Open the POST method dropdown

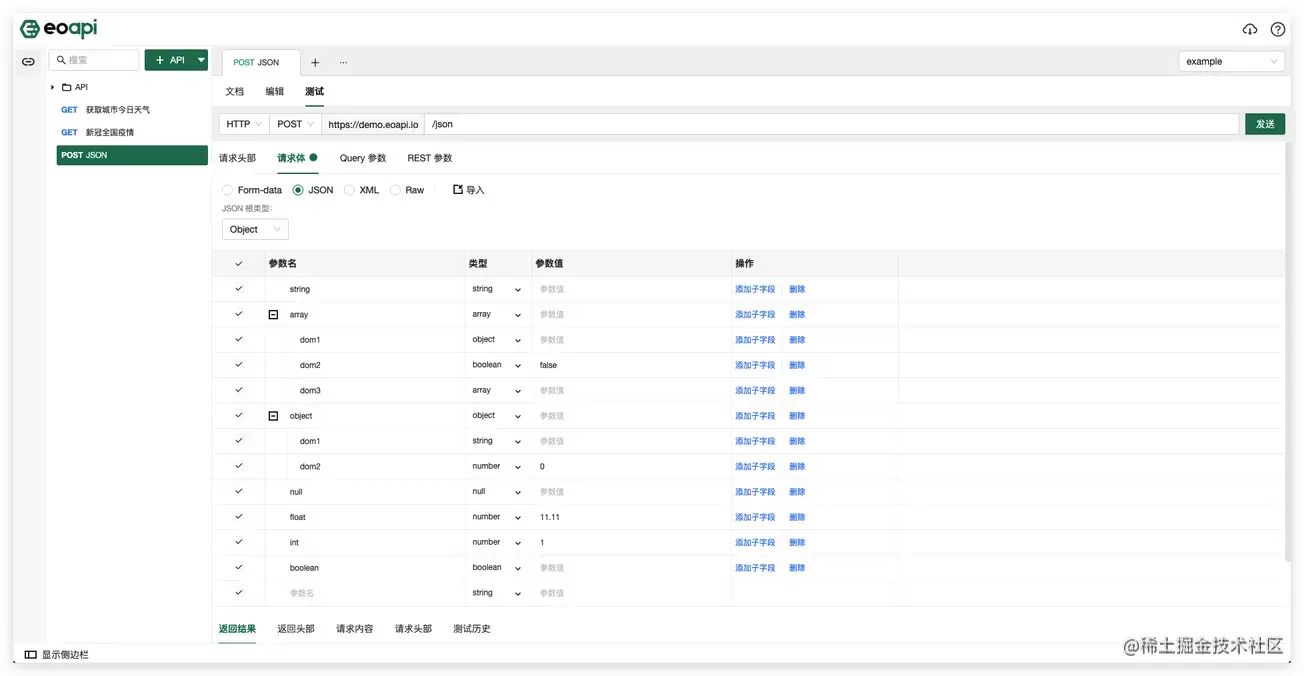295,124
